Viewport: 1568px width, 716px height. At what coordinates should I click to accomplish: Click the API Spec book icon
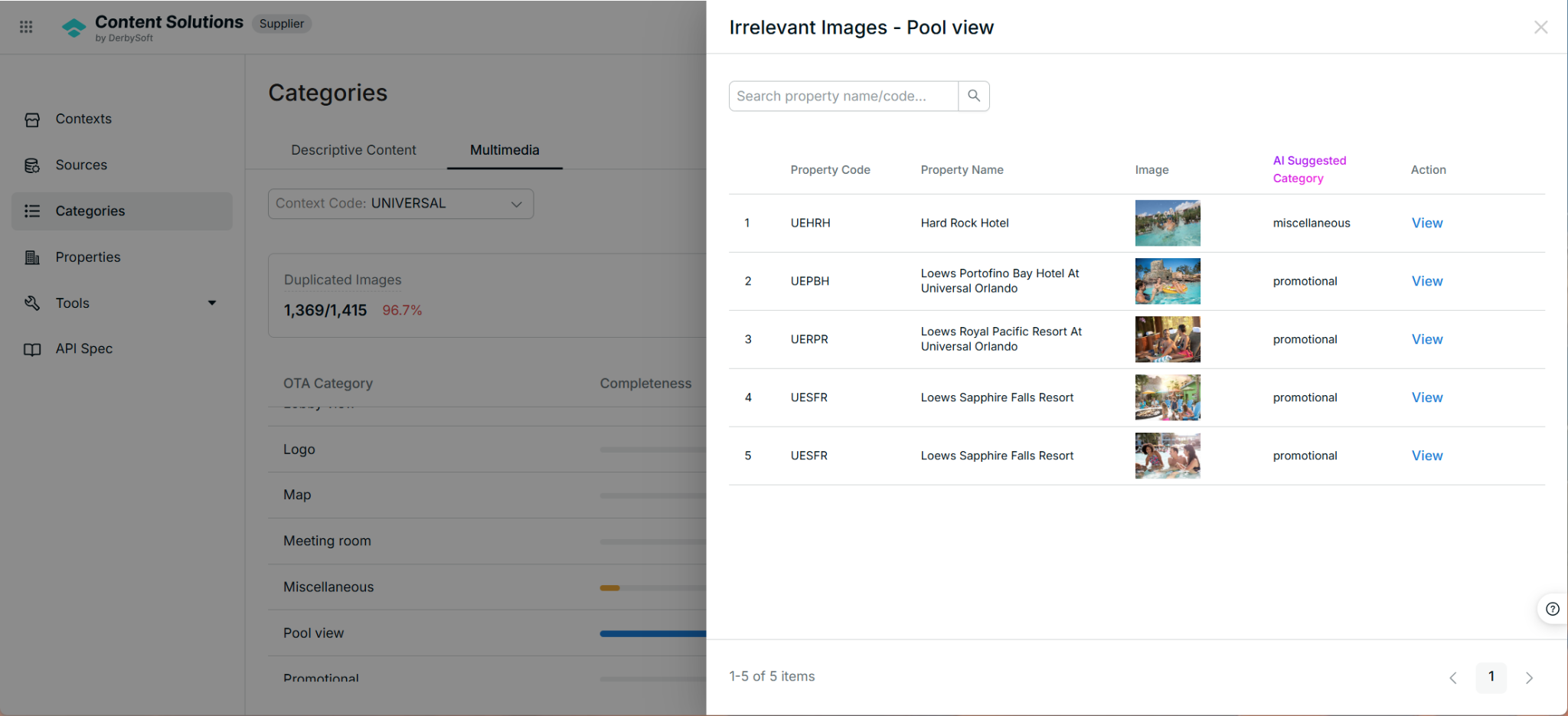32,349
